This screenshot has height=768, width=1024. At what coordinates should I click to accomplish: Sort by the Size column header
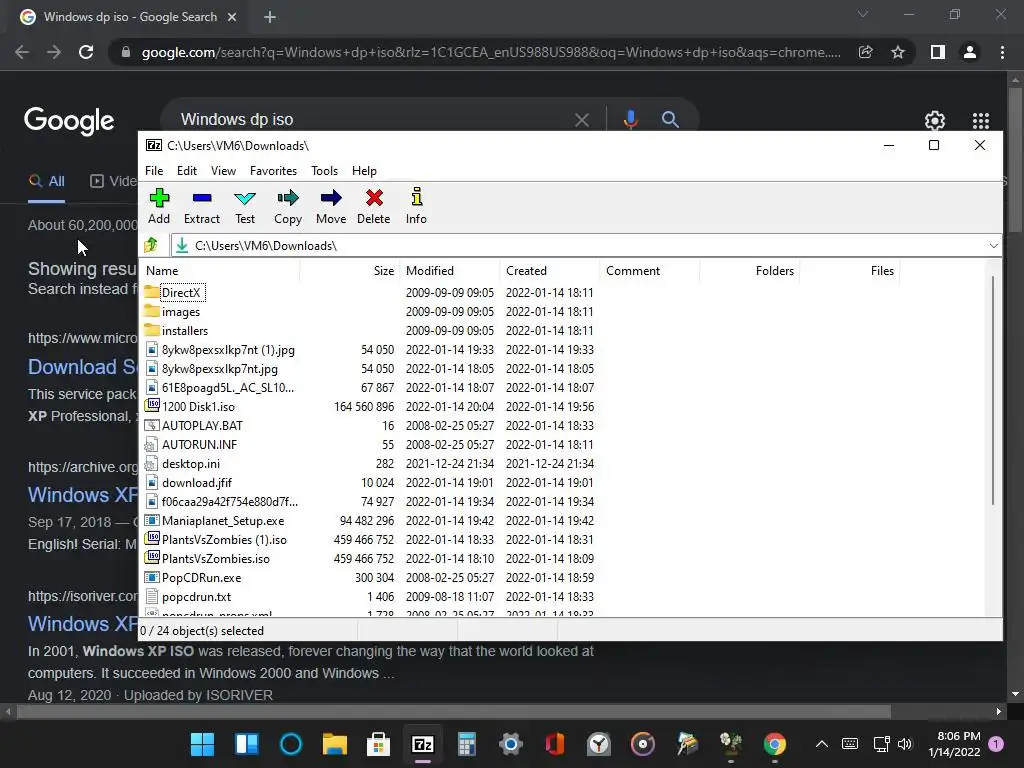350,270
